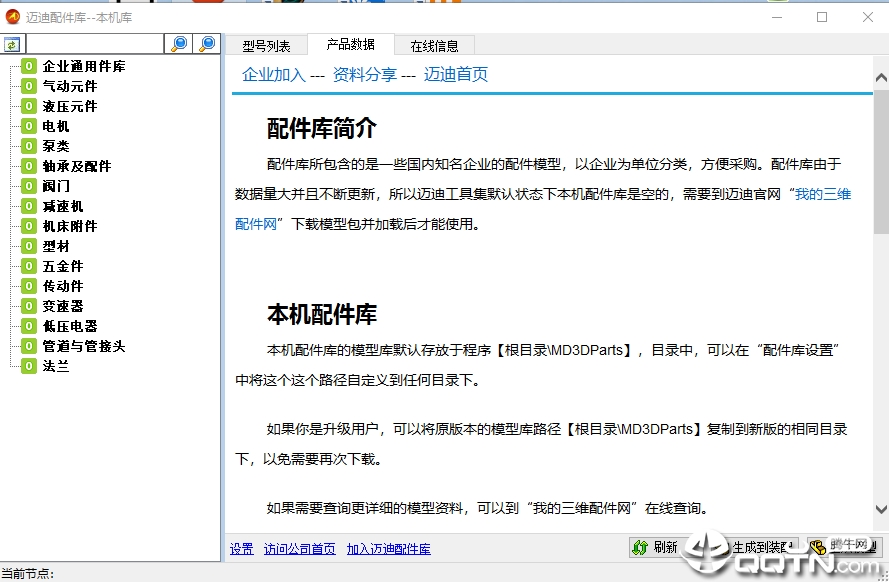The height and width of the screenshot is (582, 889).
Task: Select 变速器 tree node
Action: 63,306
